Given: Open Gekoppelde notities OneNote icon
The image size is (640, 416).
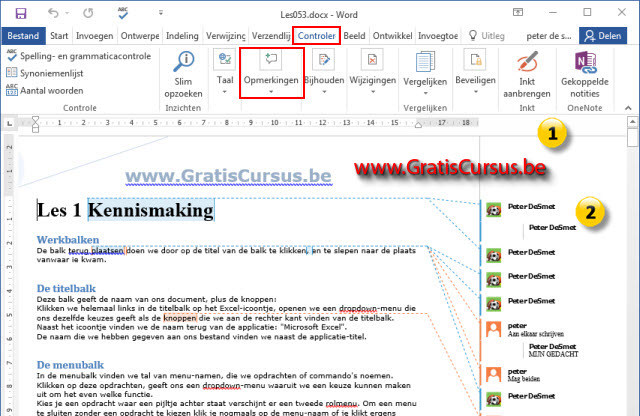Looking at the screenshot, I should coord(585,62).
